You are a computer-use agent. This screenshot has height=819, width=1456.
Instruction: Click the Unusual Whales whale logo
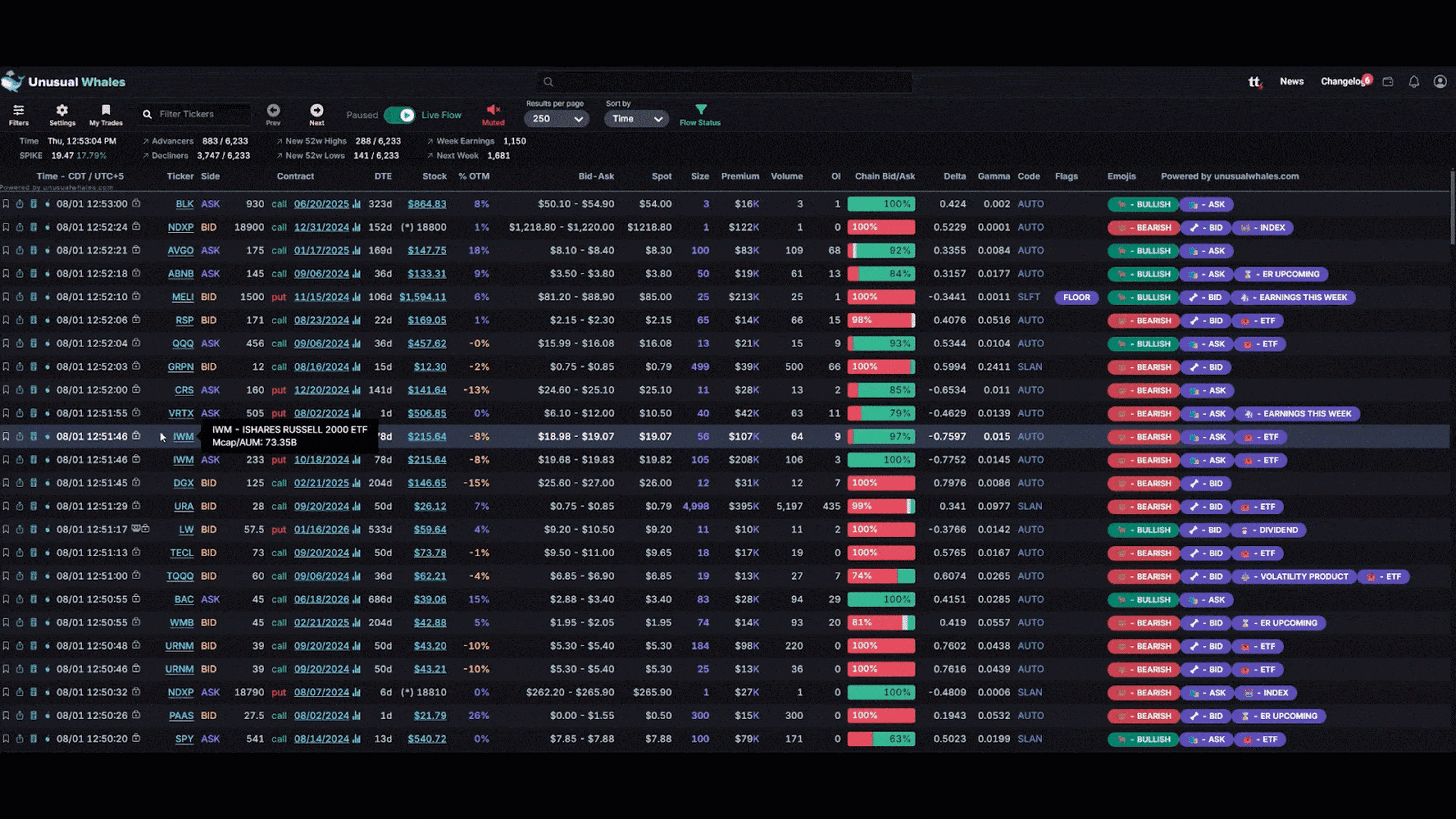pyautogui.click(x=12, y=81)
